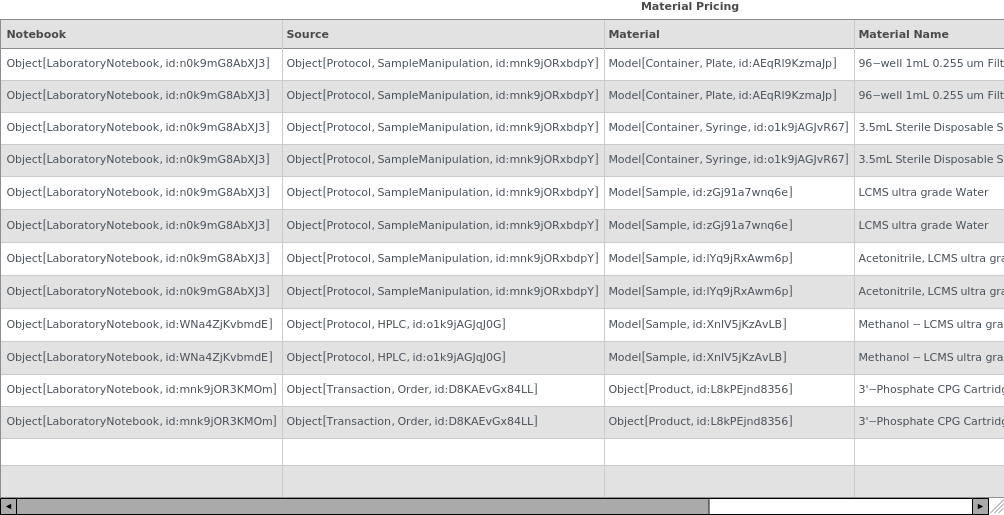Image resolution: width=1004 pixels, height=515 pixels.
Task: Click the resize grip in the window corner
Action: (996, 507)
